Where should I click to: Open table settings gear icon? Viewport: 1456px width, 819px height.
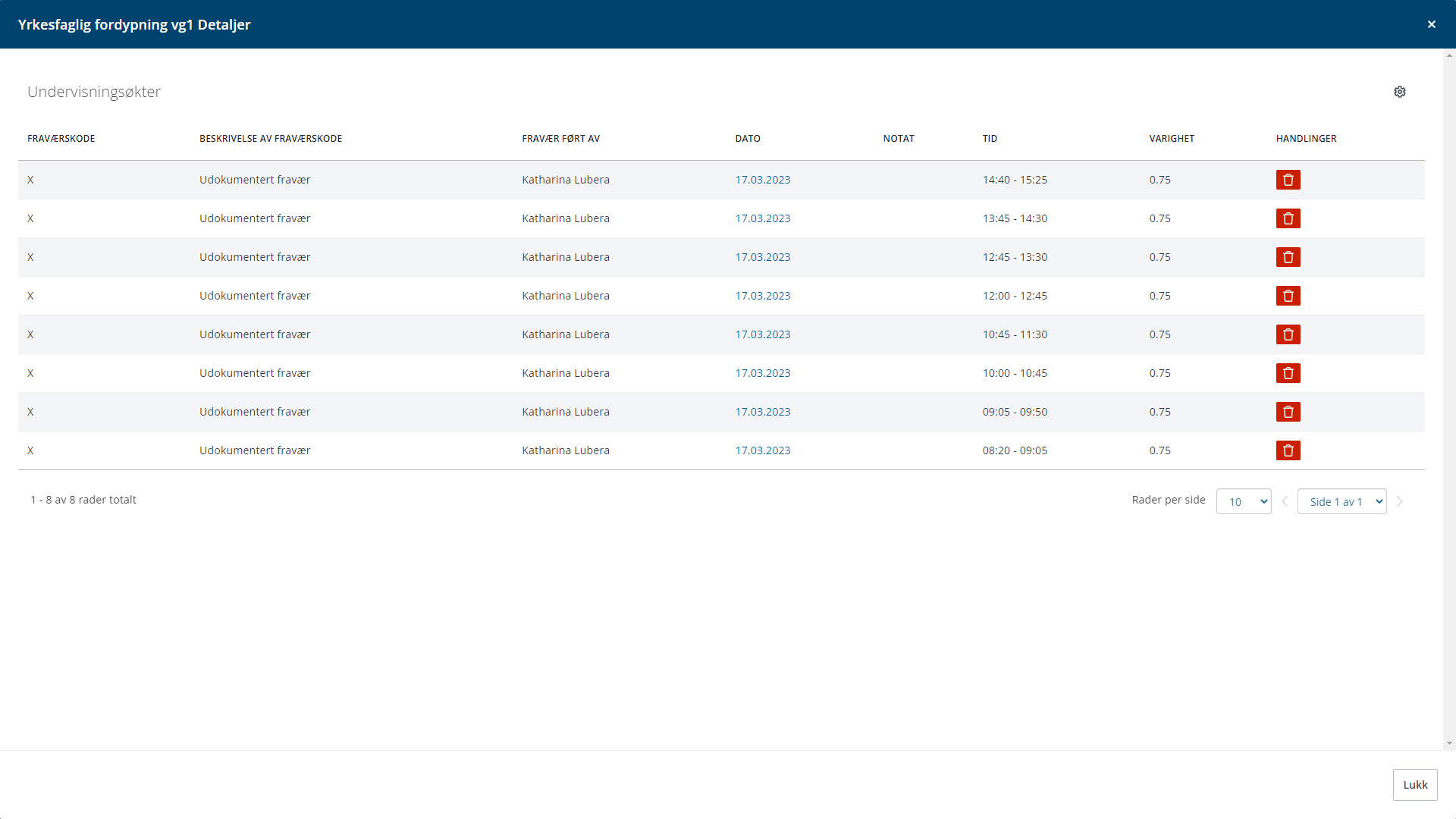click(1399, 92)
